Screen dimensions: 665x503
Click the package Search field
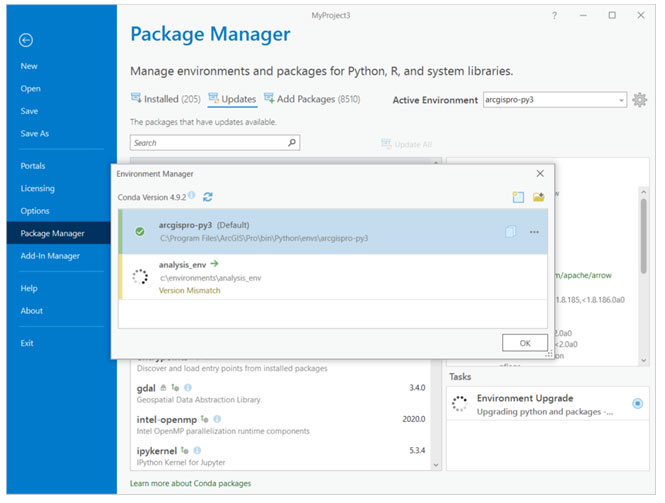(208, 143)
